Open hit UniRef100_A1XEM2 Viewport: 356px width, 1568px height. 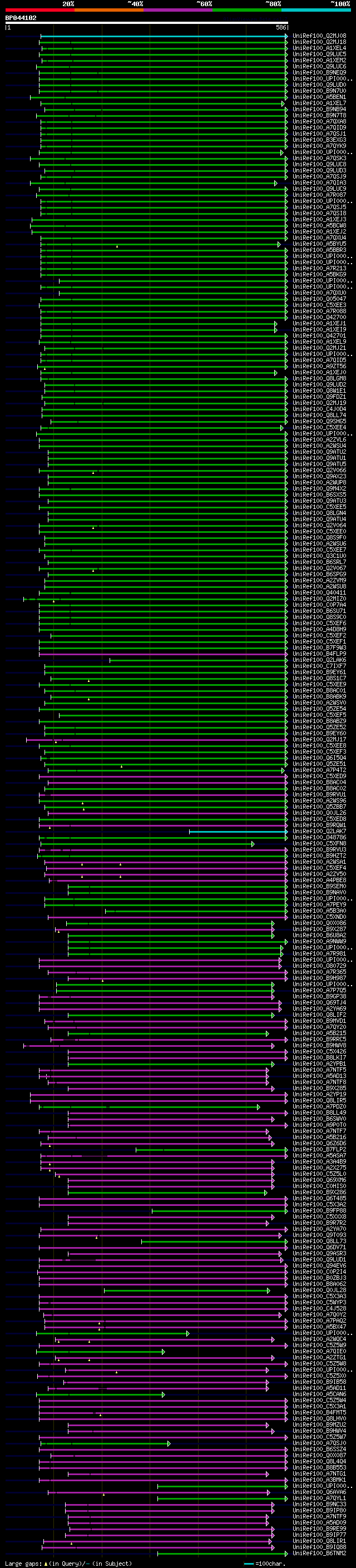point(319,60)
